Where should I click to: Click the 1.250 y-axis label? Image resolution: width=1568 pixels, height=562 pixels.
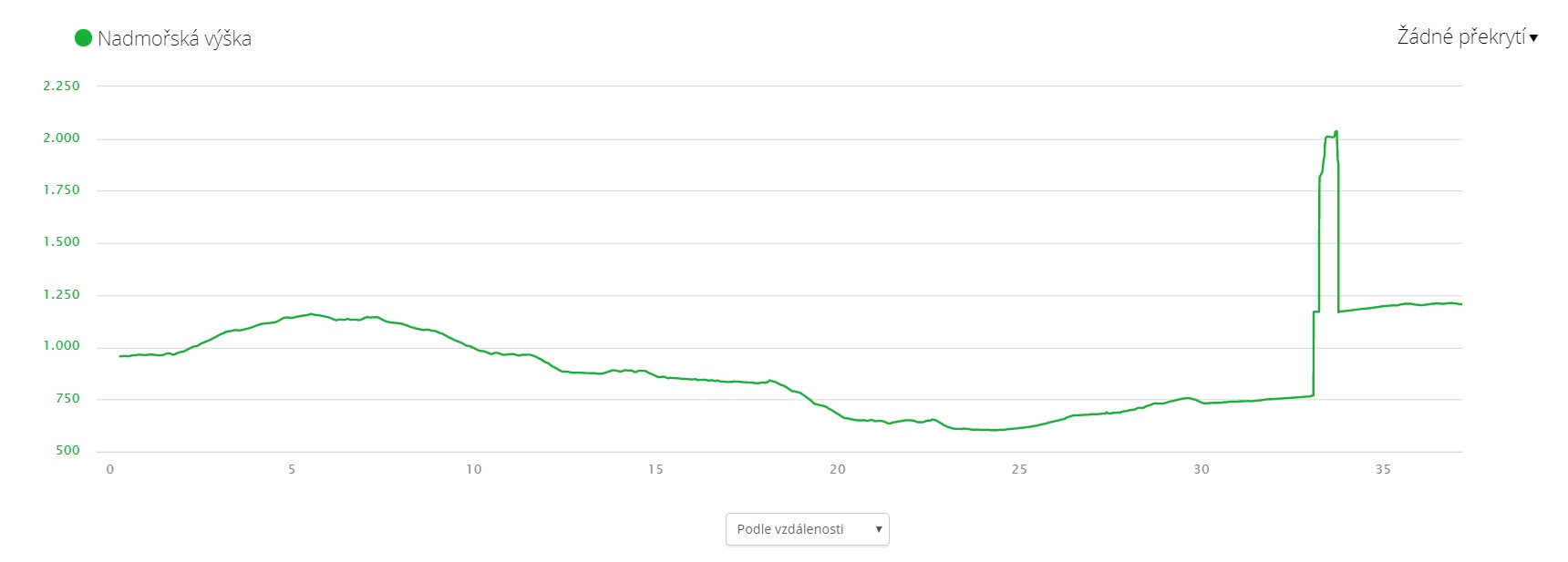coord(62,294)
